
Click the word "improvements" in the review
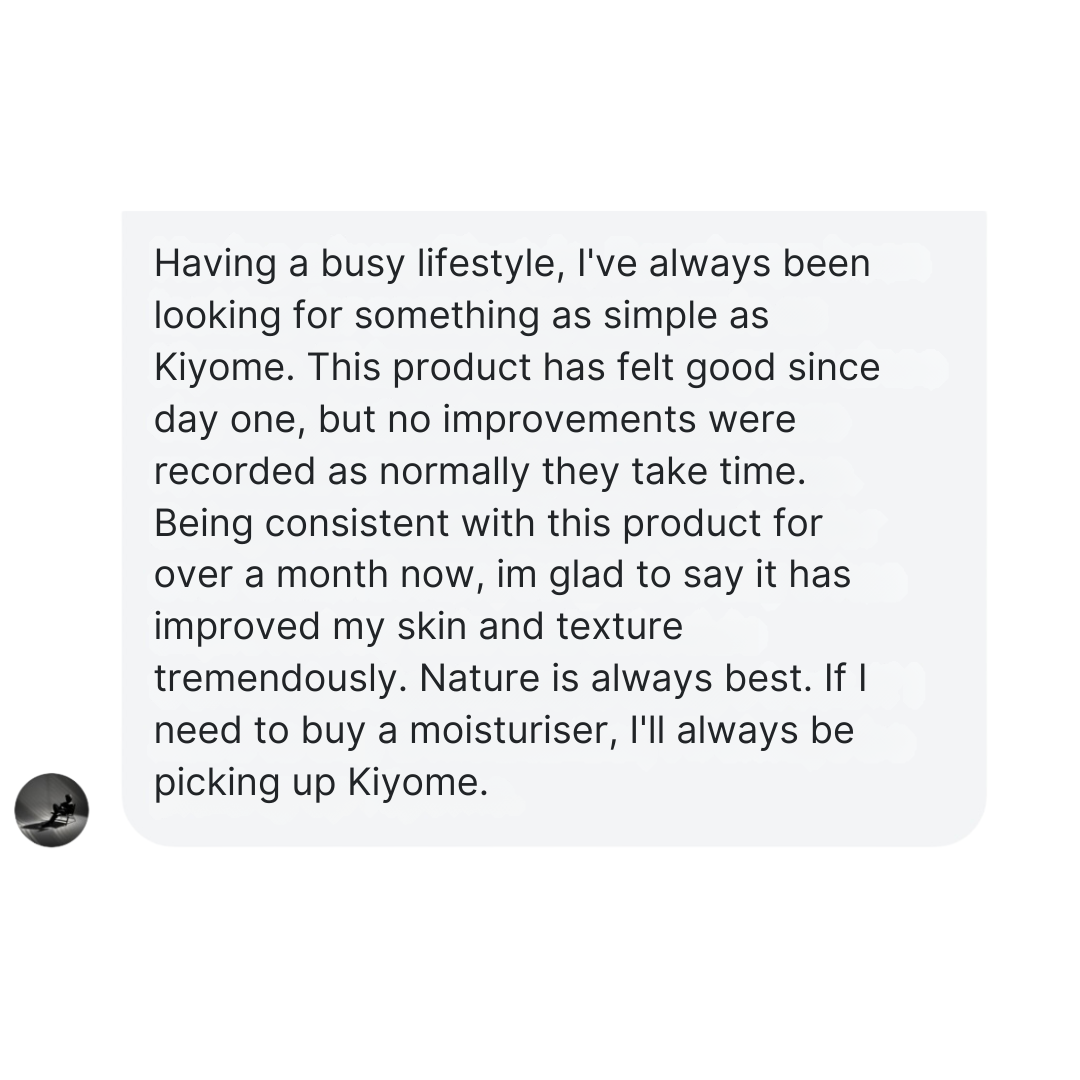[570, 420]
